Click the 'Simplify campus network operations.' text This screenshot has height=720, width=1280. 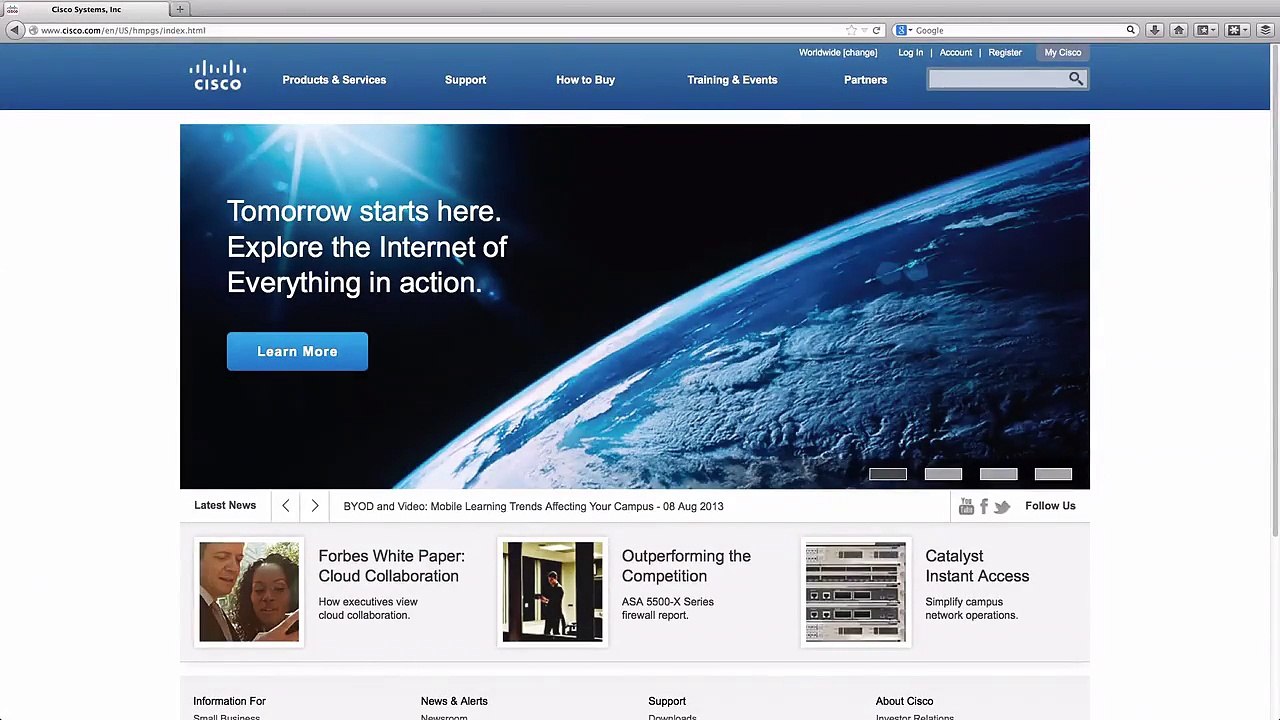[971, 608]
